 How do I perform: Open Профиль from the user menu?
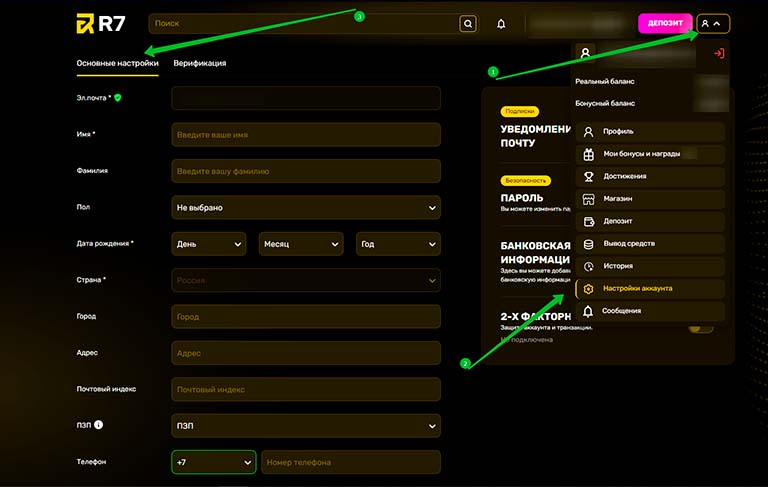(x=650, y=131)
